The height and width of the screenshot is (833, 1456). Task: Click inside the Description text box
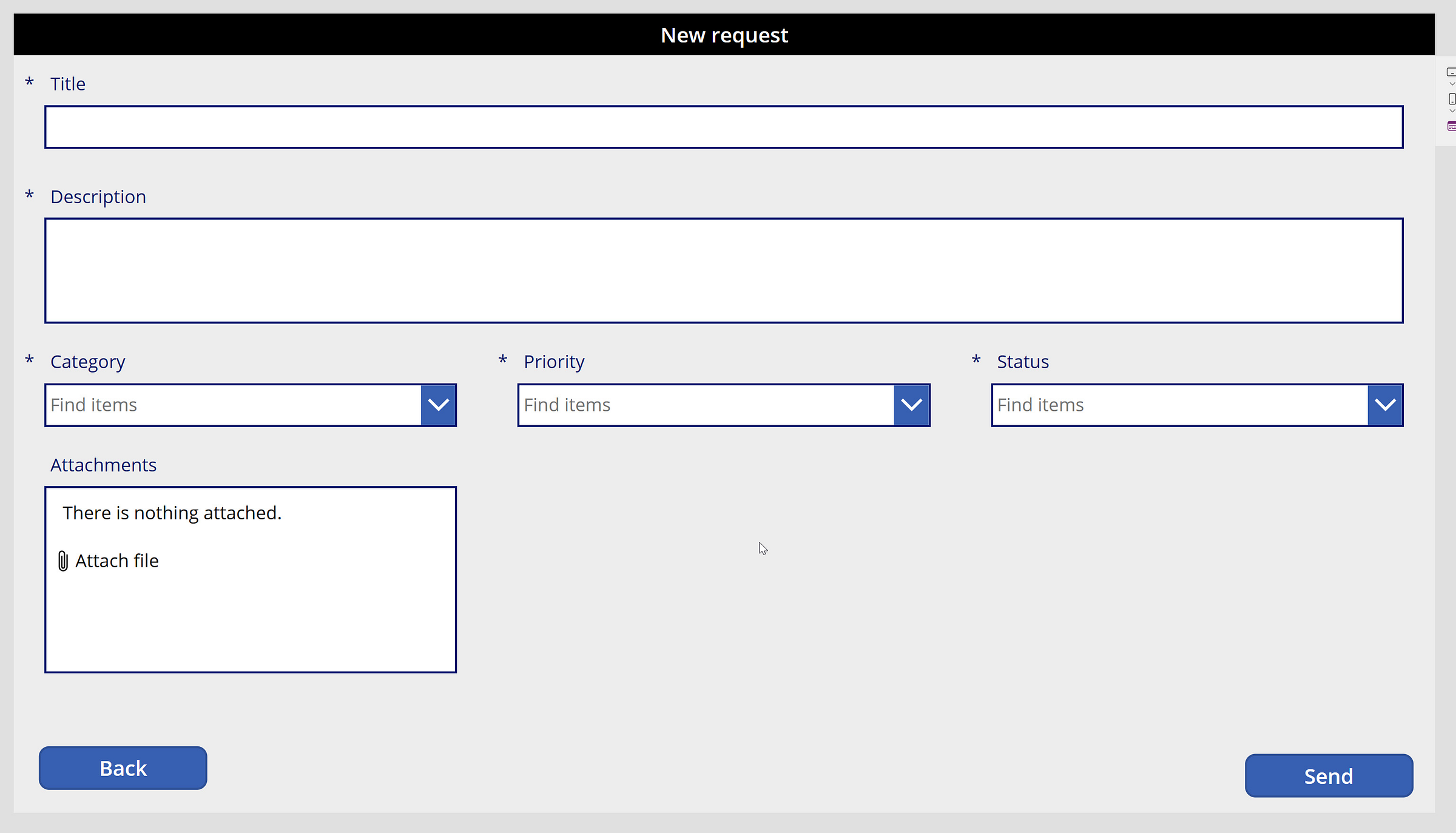[723, 271]
